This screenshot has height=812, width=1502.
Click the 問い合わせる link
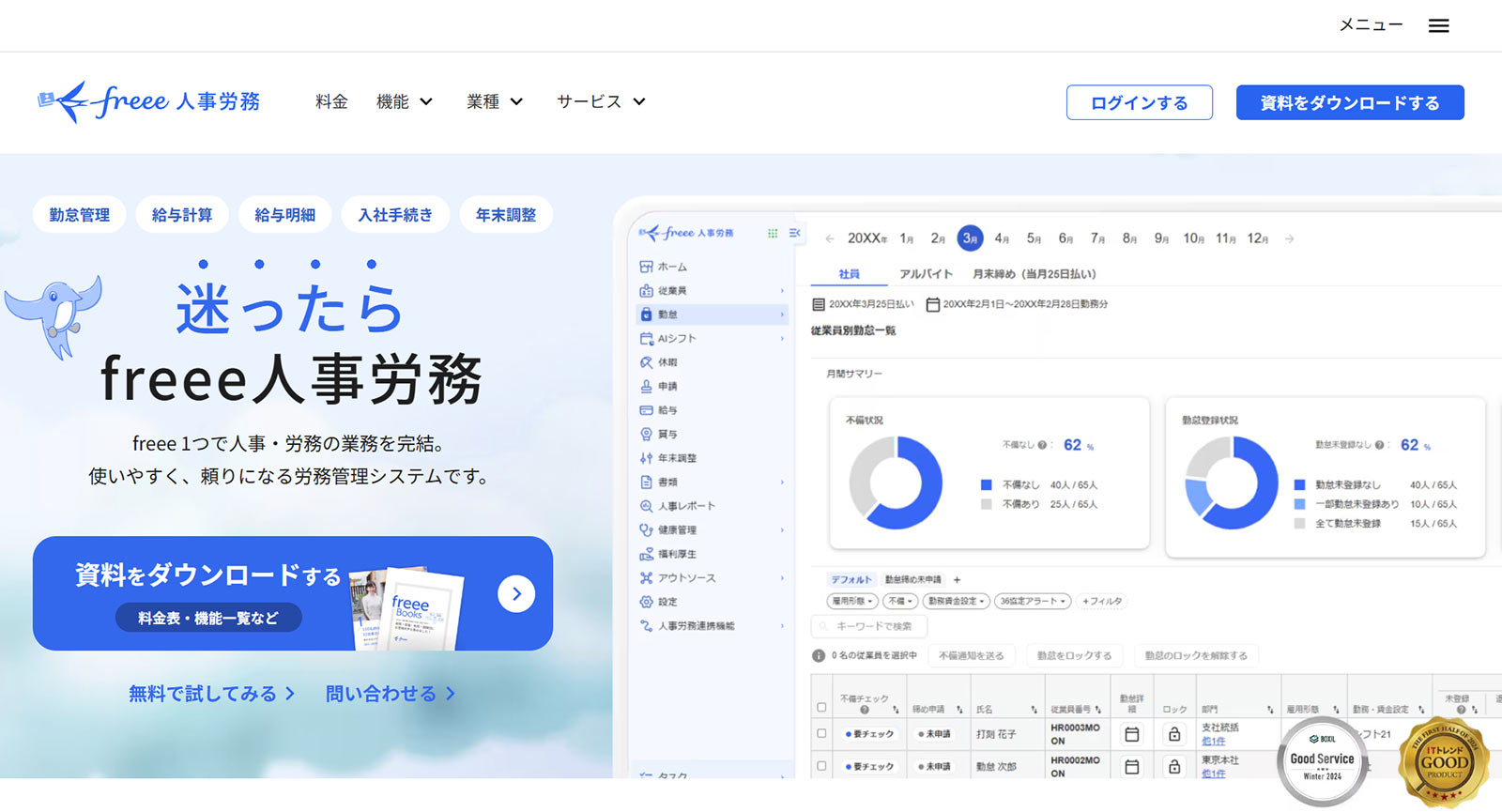[391, 694]
